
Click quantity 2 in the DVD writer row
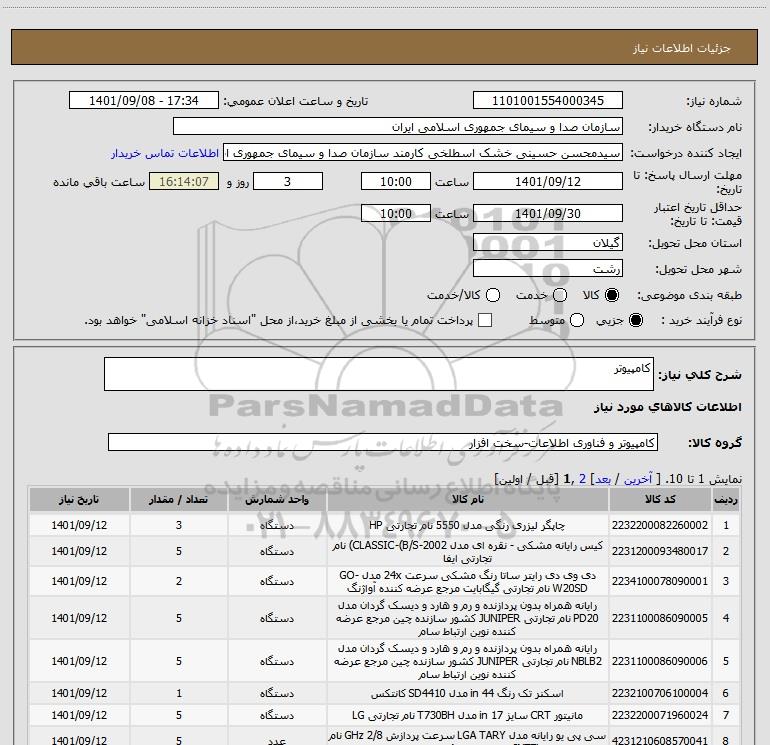point(179,581)
